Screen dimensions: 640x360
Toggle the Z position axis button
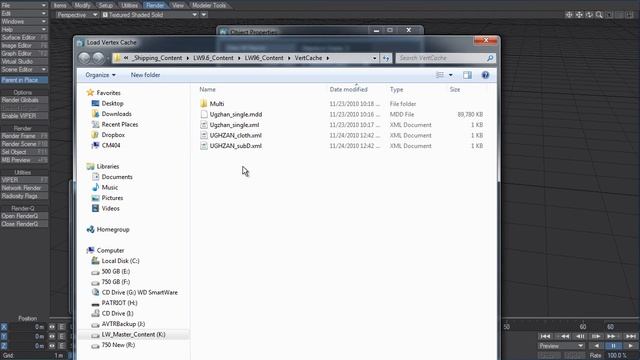pyautogui.click(x=4, y=346)
